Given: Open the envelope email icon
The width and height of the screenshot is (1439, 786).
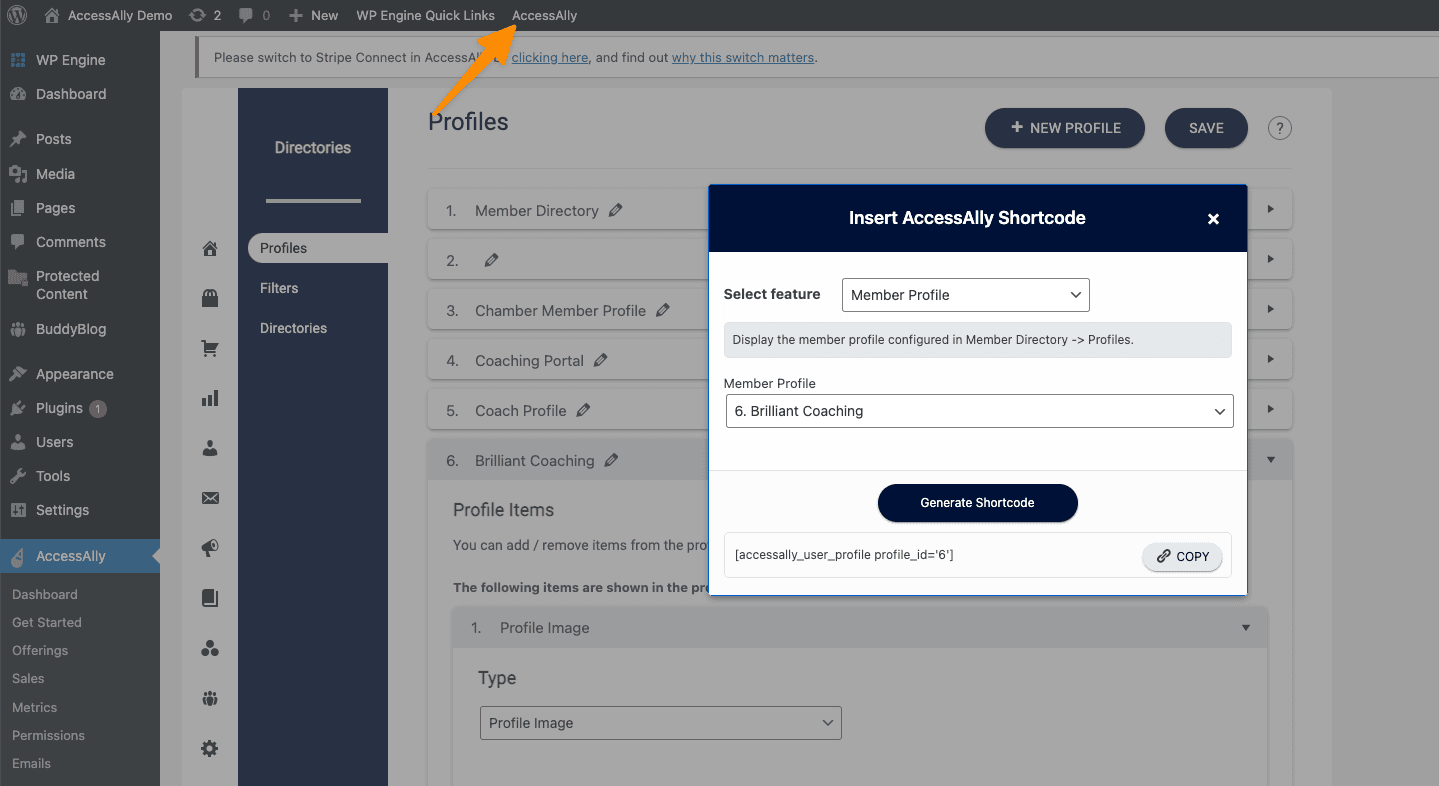Looking at the screenshot, I should pyautogui.click(x=210, y=498).
